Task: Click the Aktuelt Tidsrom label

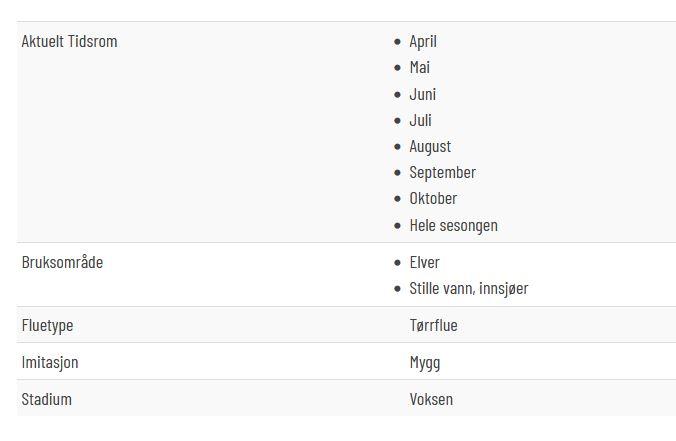Action: coord(69,42)
